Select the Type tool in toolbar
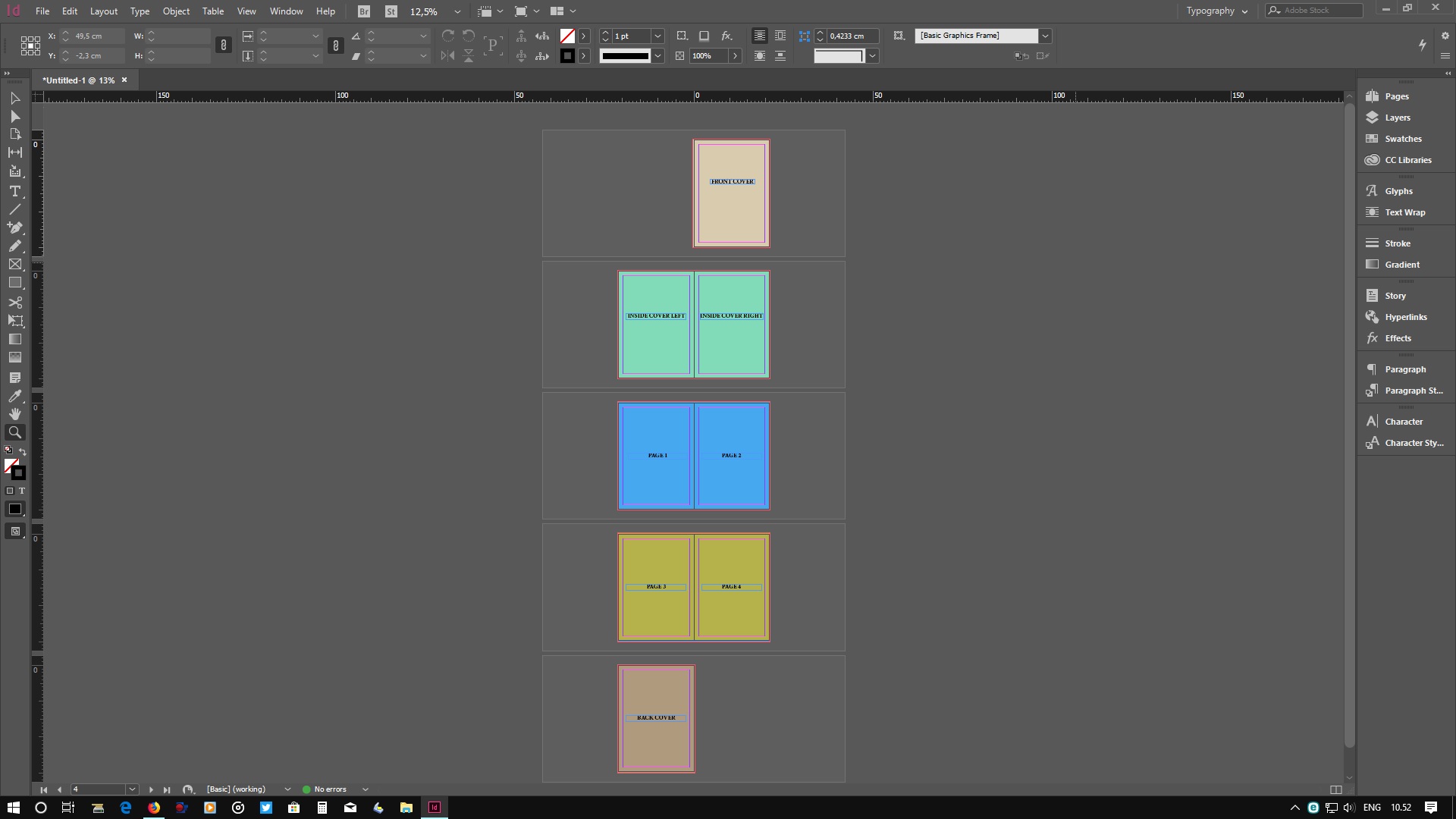 point(15,190)
